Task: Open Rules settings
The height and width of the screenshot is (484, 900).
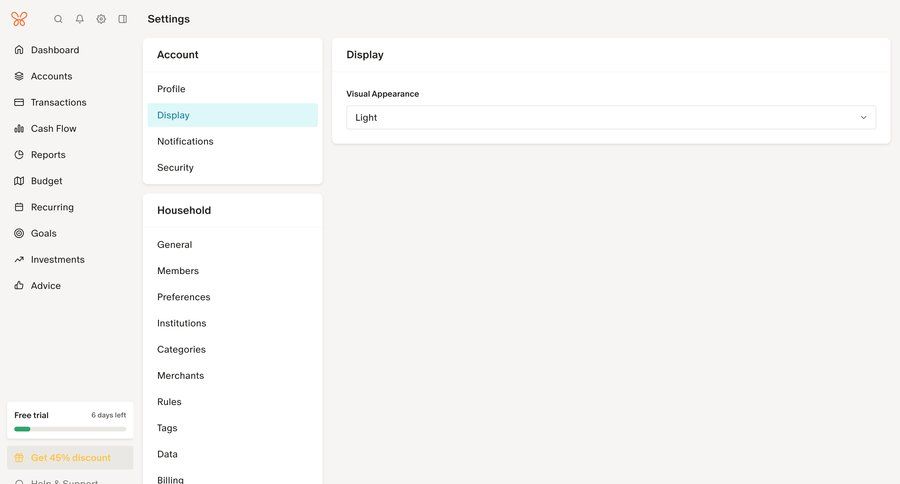Action: pos(232,402)
